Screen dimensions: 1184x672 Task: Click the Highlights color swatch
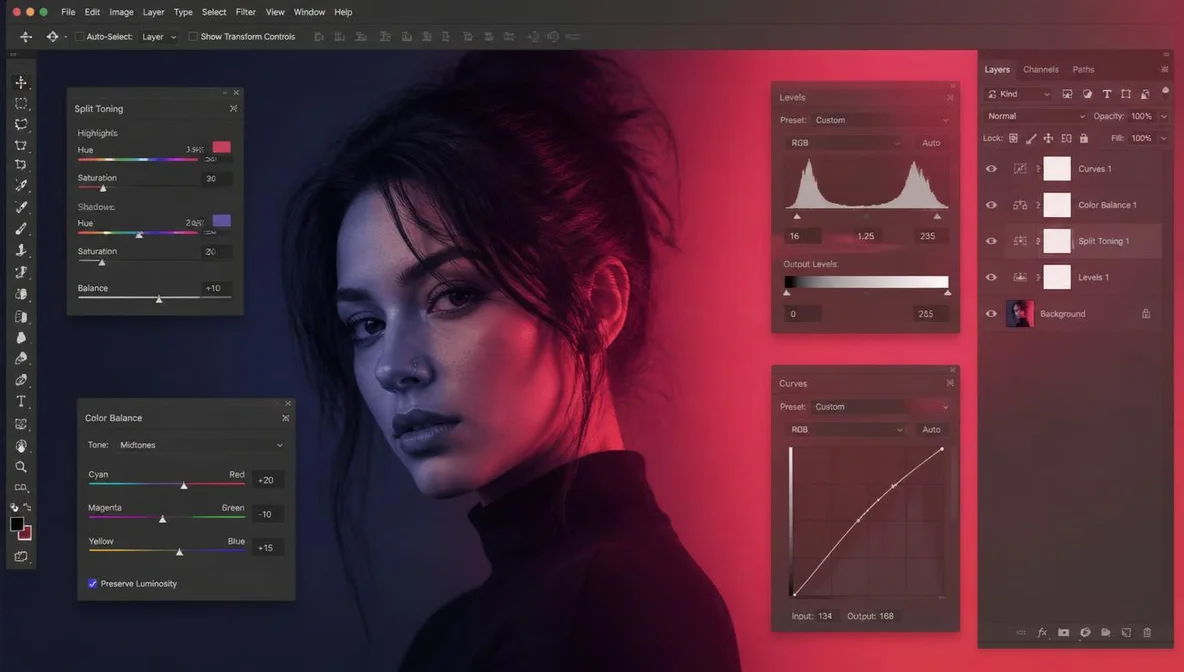(221, 147)
